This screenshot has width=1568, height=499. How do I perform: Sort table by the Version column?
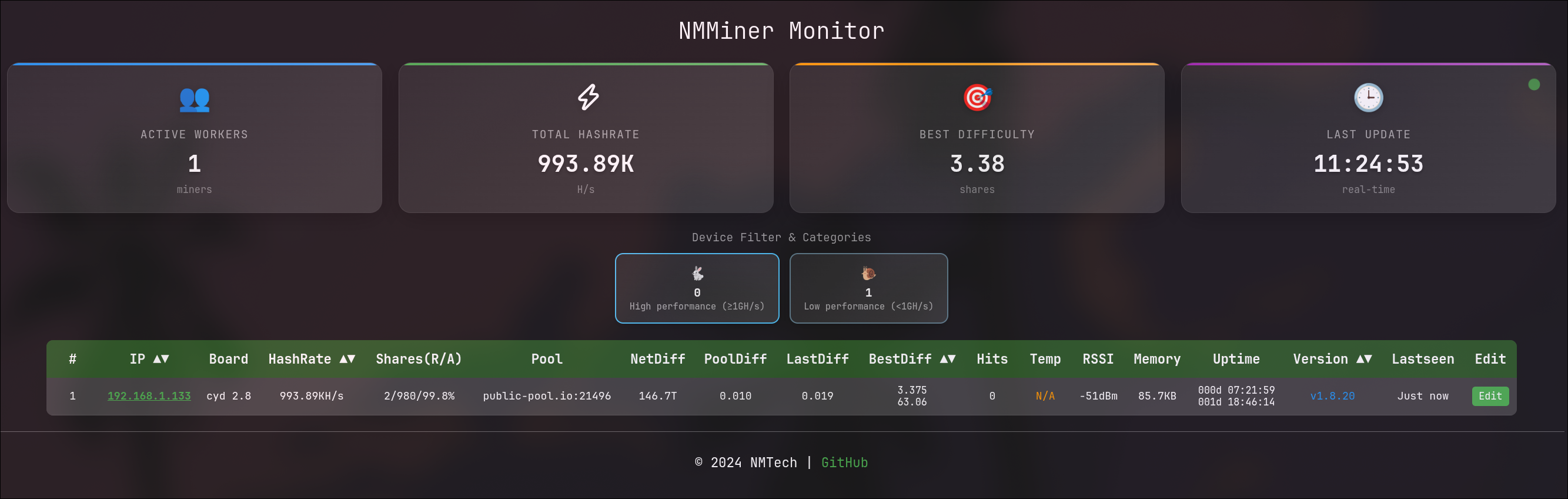tap(1332, 359)
